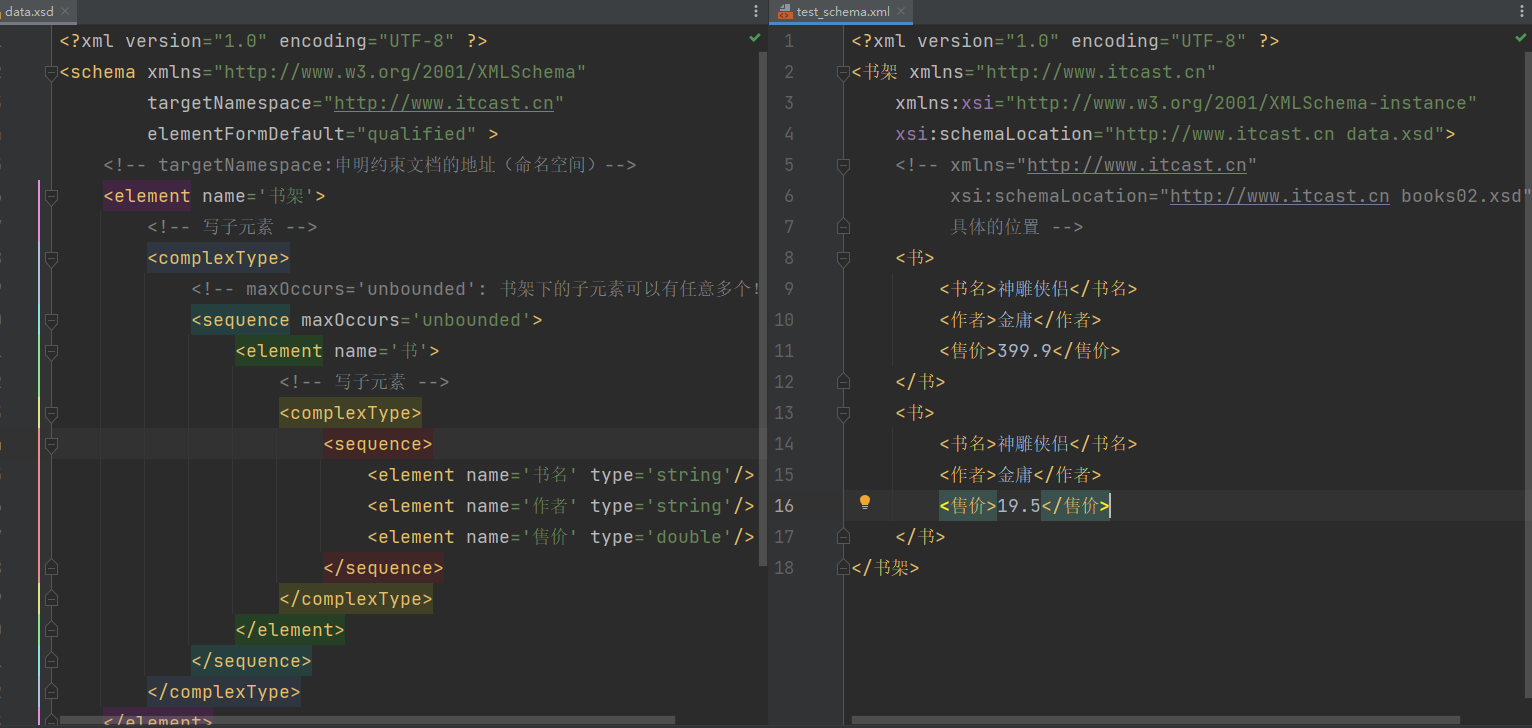
Task: Click the books02.xsd text in the comment
Action: (x=1461, y=196)
